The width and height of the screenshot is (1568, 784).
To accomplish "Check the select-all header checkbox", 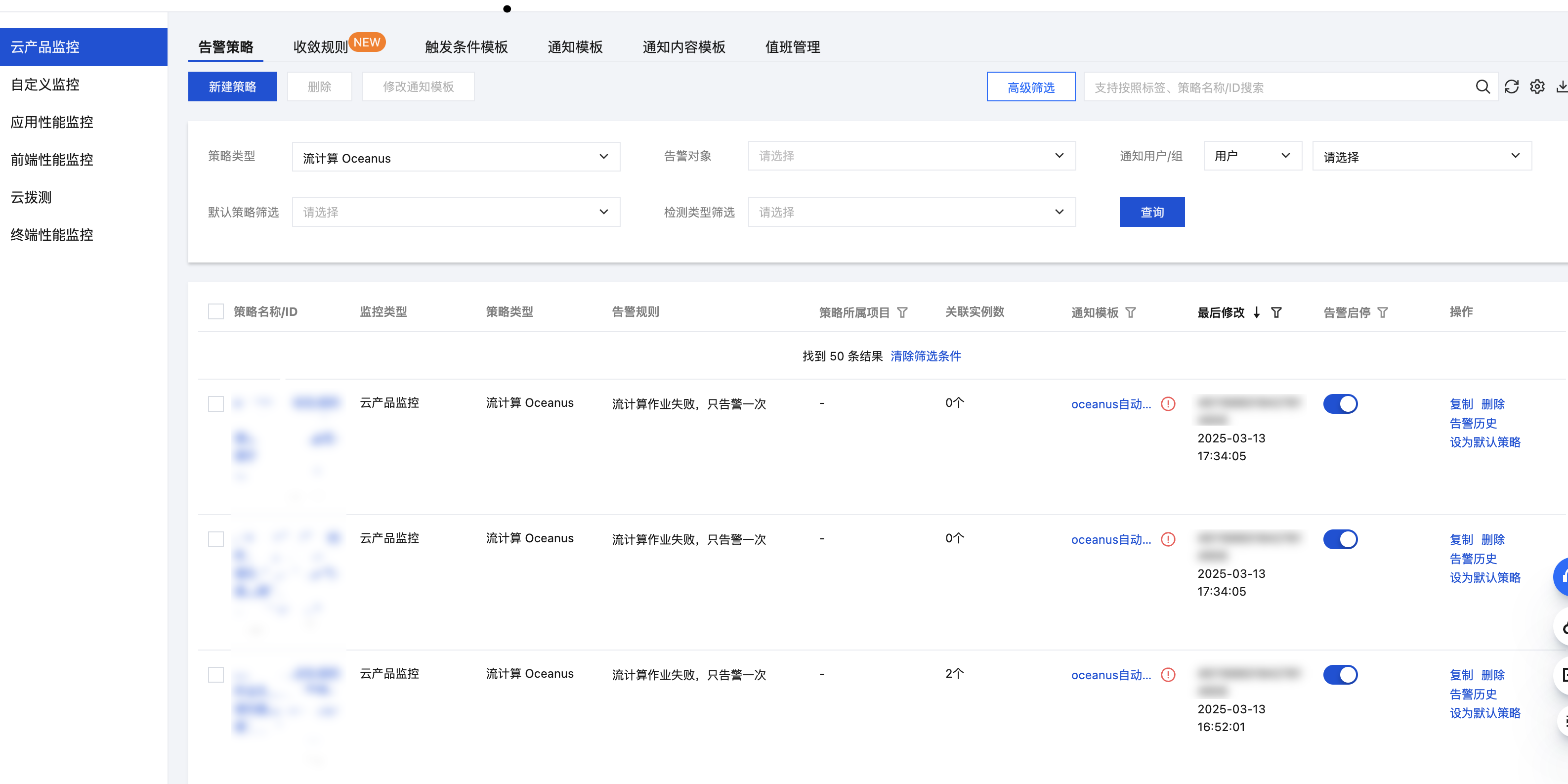I will pyautogui.click(x=216, y=311).
